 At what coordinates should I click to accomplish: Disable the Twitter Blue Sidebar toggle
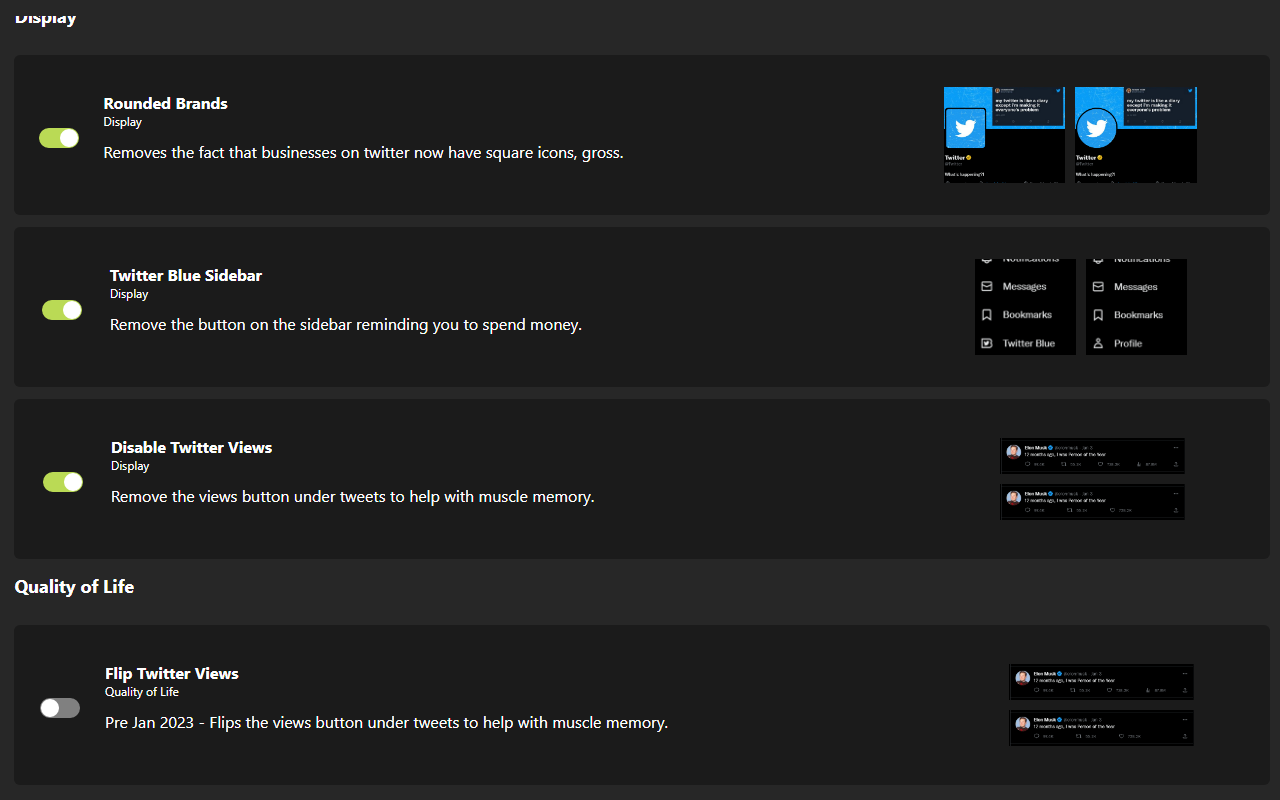click(62, 310)
